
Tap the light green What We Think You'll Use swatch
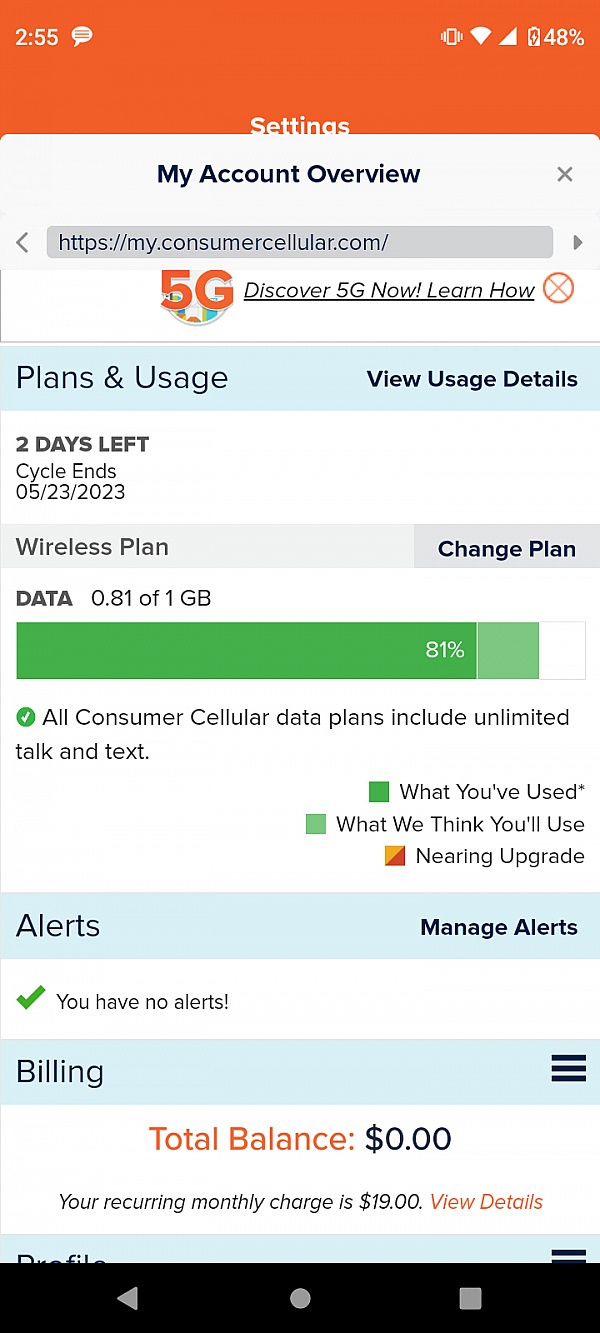click(x=316, y=824)
